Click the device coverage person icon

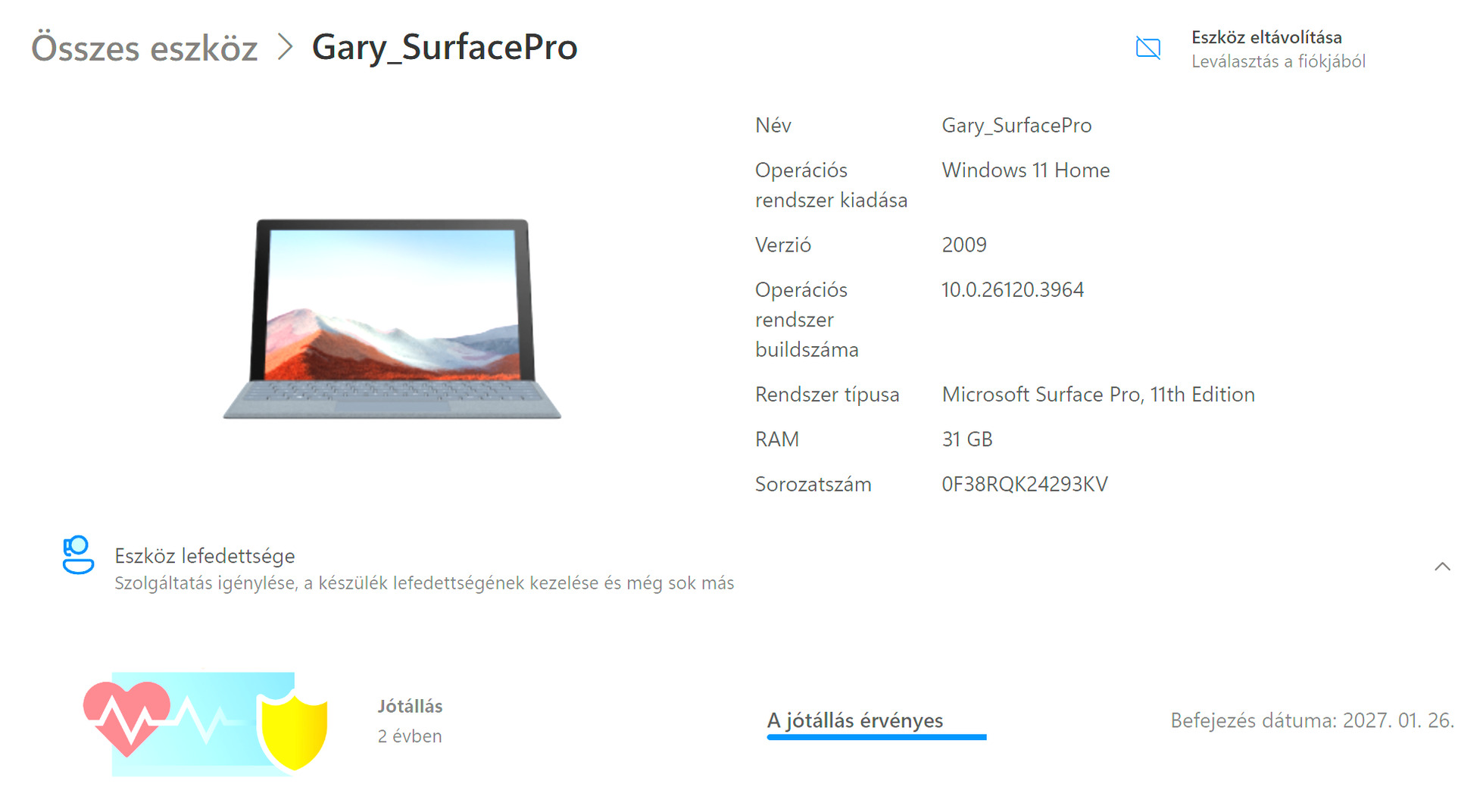(78, 555)
